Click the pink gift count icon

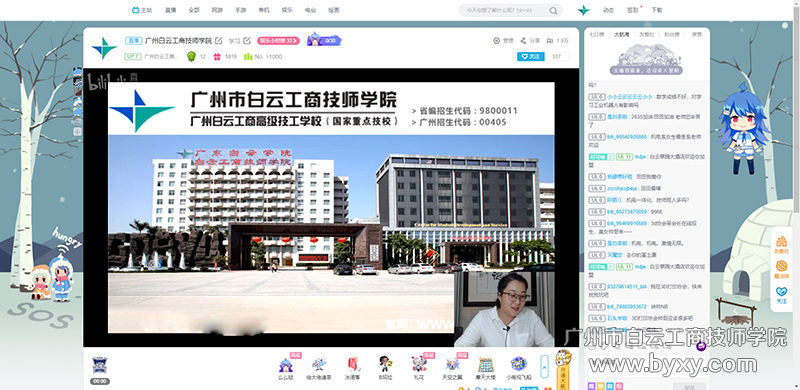pos(217,56)
